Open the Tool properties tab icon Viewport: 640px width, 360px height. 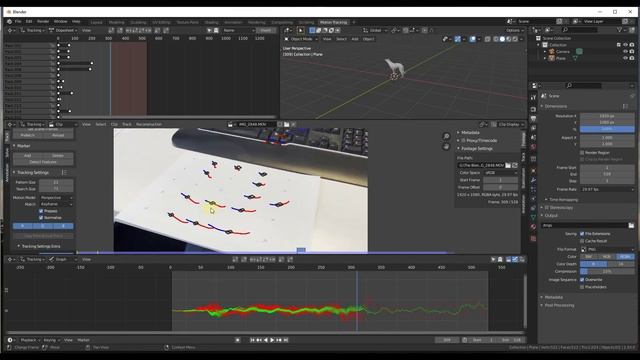533,97
